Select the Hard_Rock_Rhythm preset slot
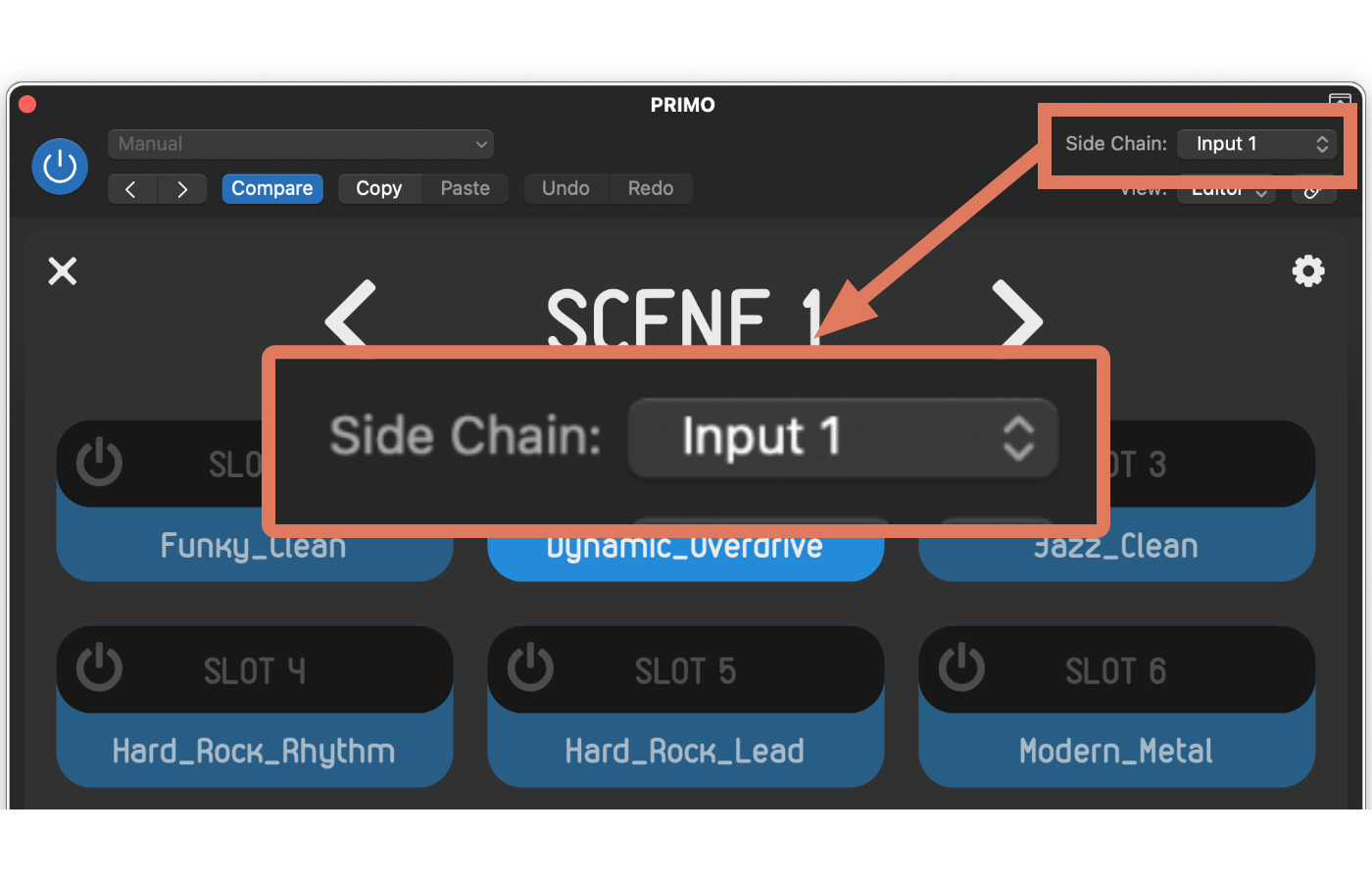The image size is (1372, 882). tap(254, 751)
